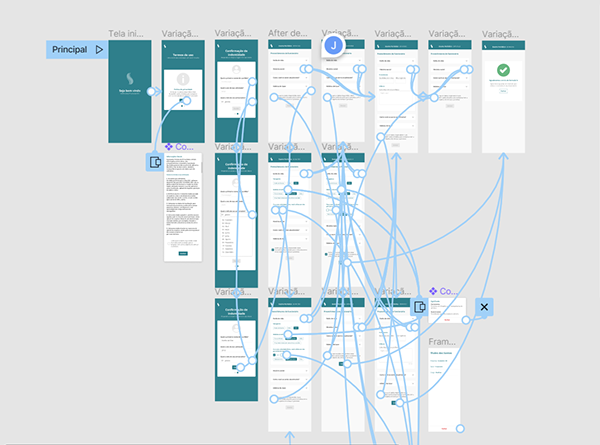Click the Principal flow play arrow
The height and width of the screenshot is (445, 600).
pyautogui.click(x=99, y=49)
